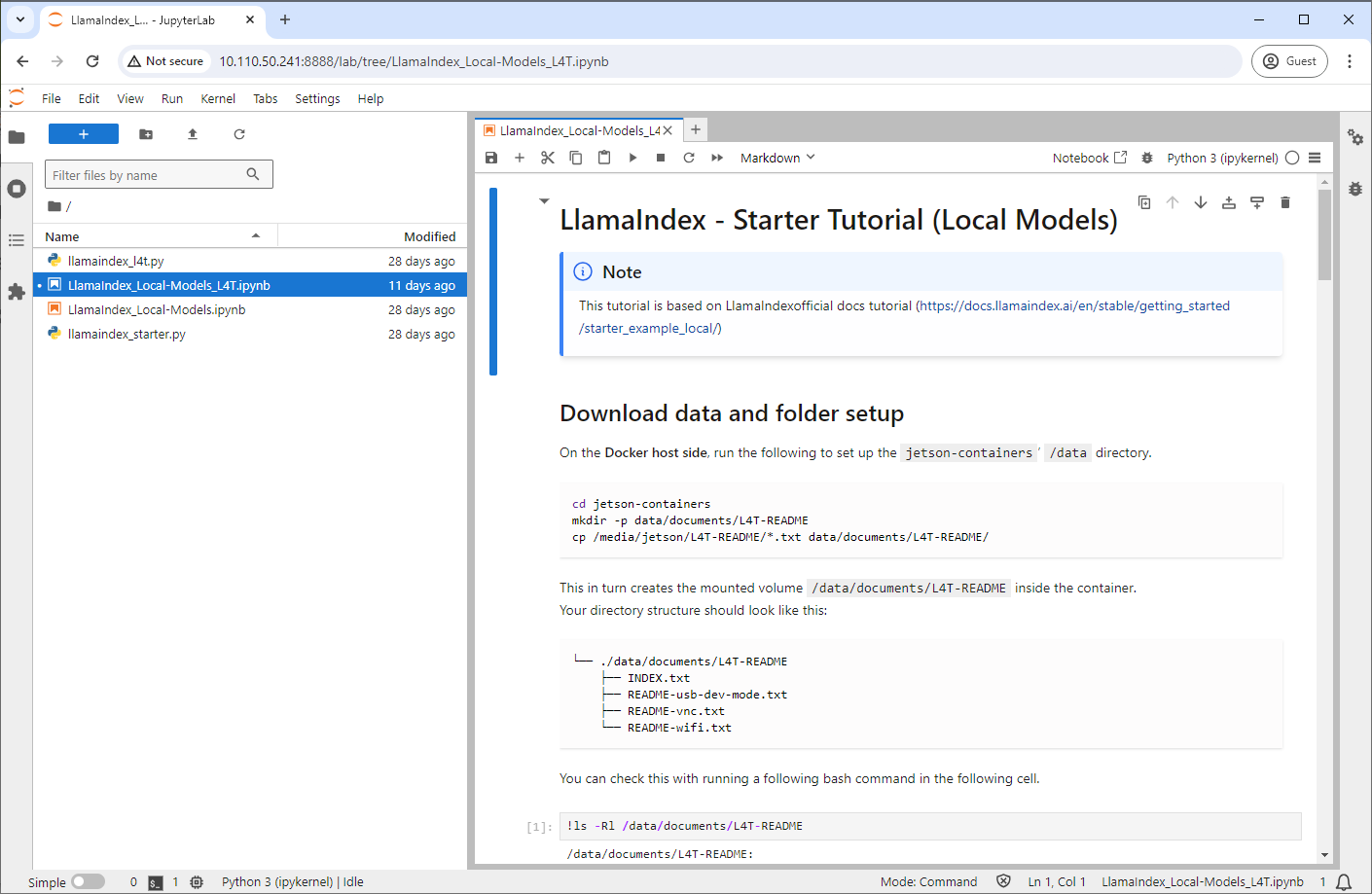Insert a cell above via cell toolbar
The height and width of the screenshot is (894, 1372).
[x=1229, y=202]
